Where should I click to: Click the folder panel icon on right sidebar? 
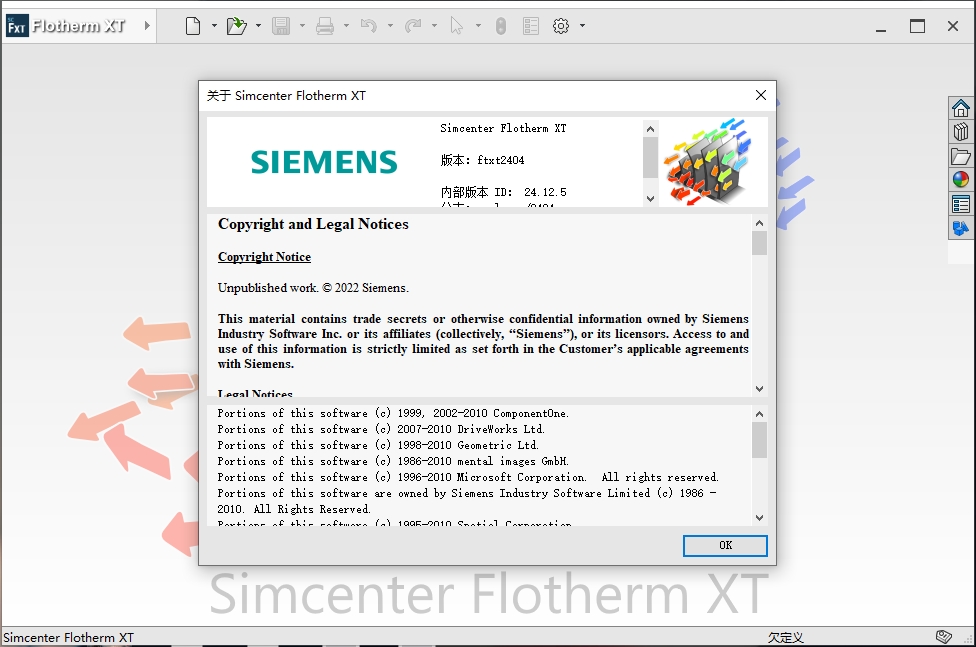tap(960, 156)
